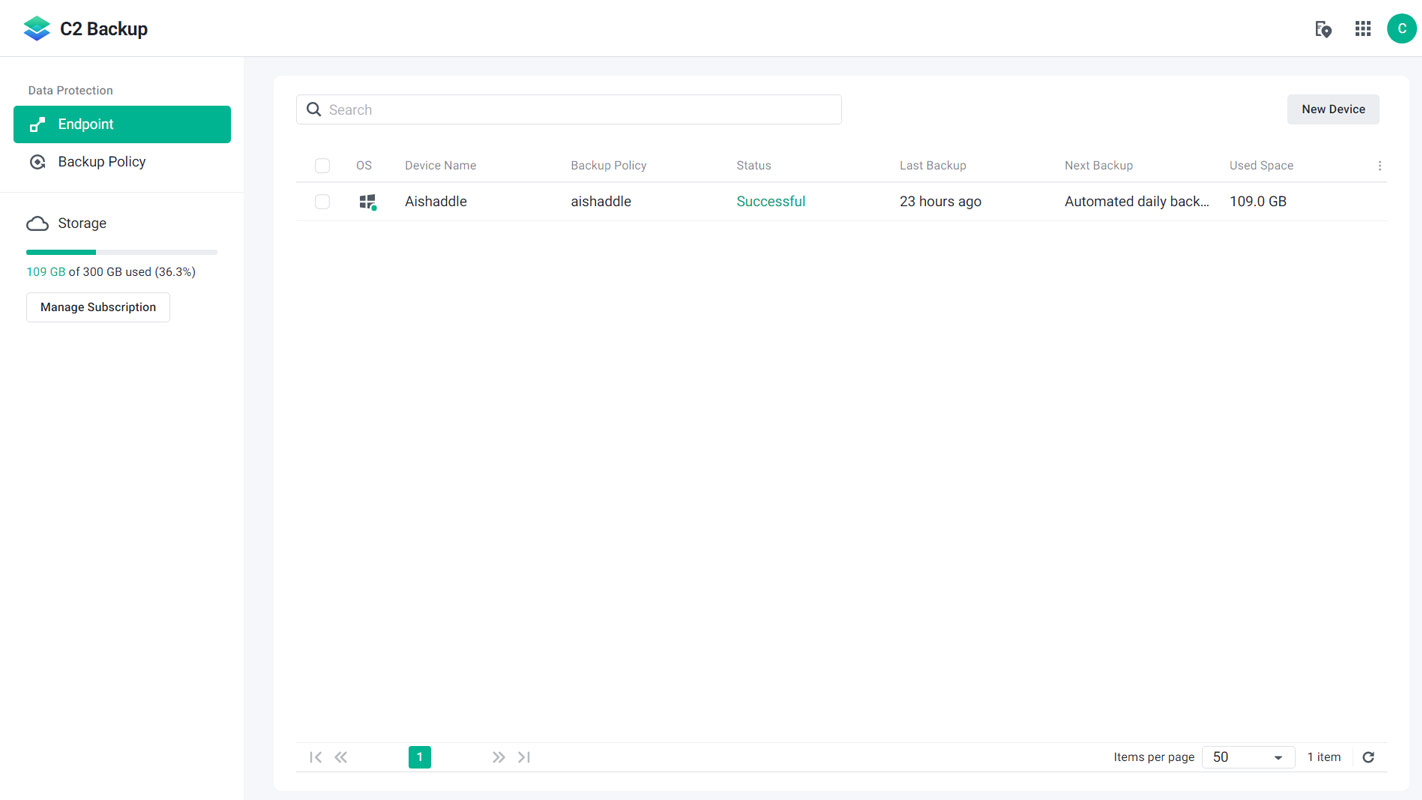
Task: Go to the next page arrow
Action: pyautogui.click(x=498, y=758)
